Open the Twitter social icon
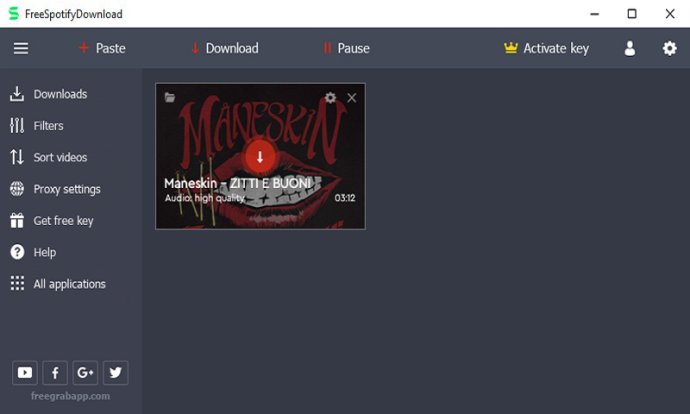The image size is (690, 414). pyautogui.click(x=115, y=373)
